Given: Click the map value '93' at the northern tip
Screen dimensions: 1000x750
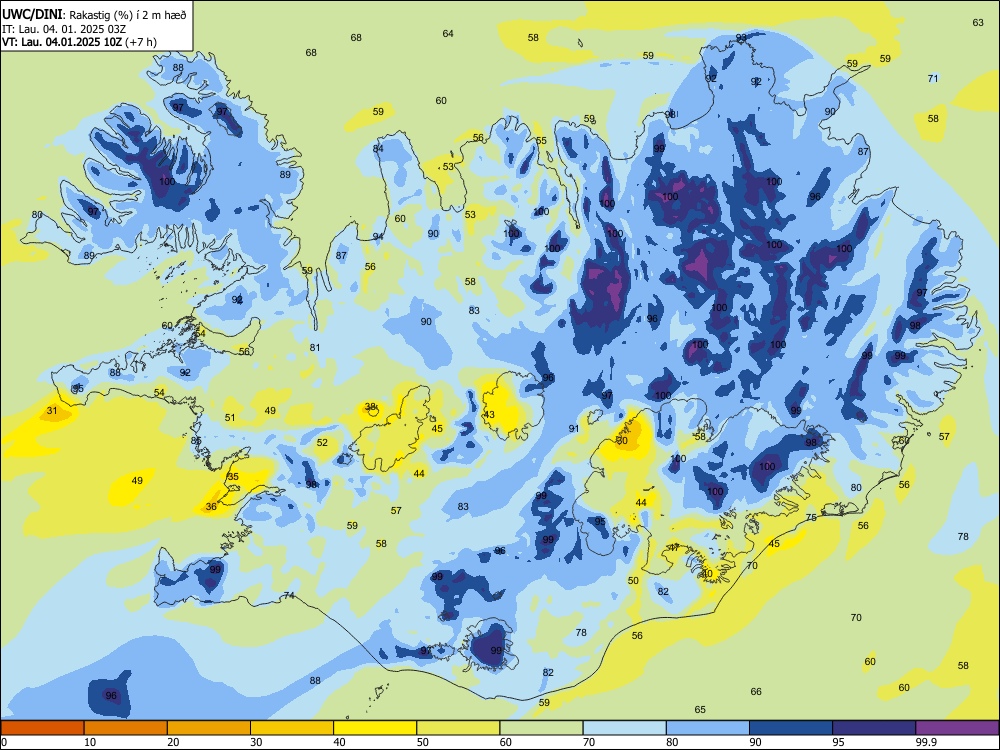Looking at the screenshot, I should pyautogui.click(x=741, y=37).
